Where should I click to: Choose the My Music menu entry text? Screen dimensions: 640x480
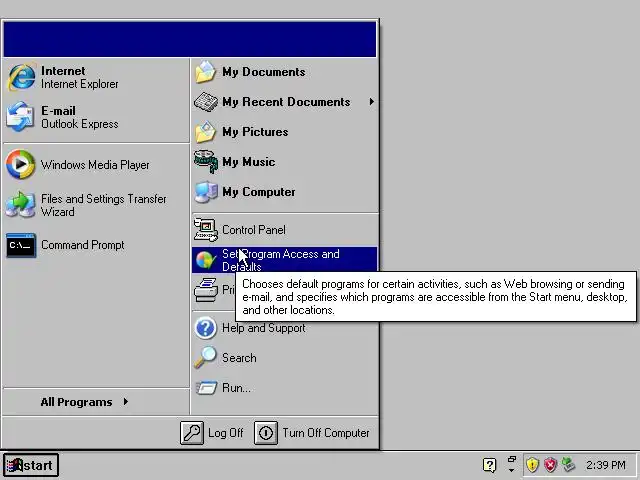249,162
